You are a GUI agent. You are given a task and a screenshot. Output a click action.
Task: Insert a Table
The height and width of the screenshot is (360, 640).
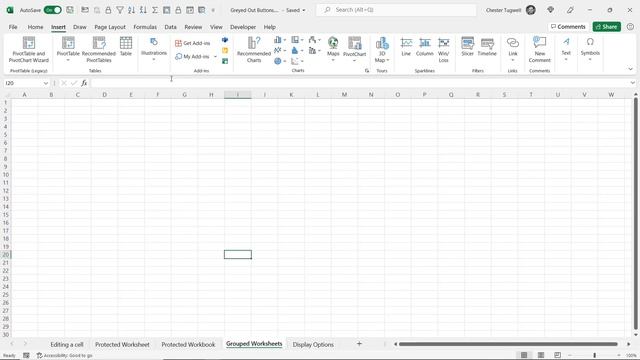pos(126,47)
